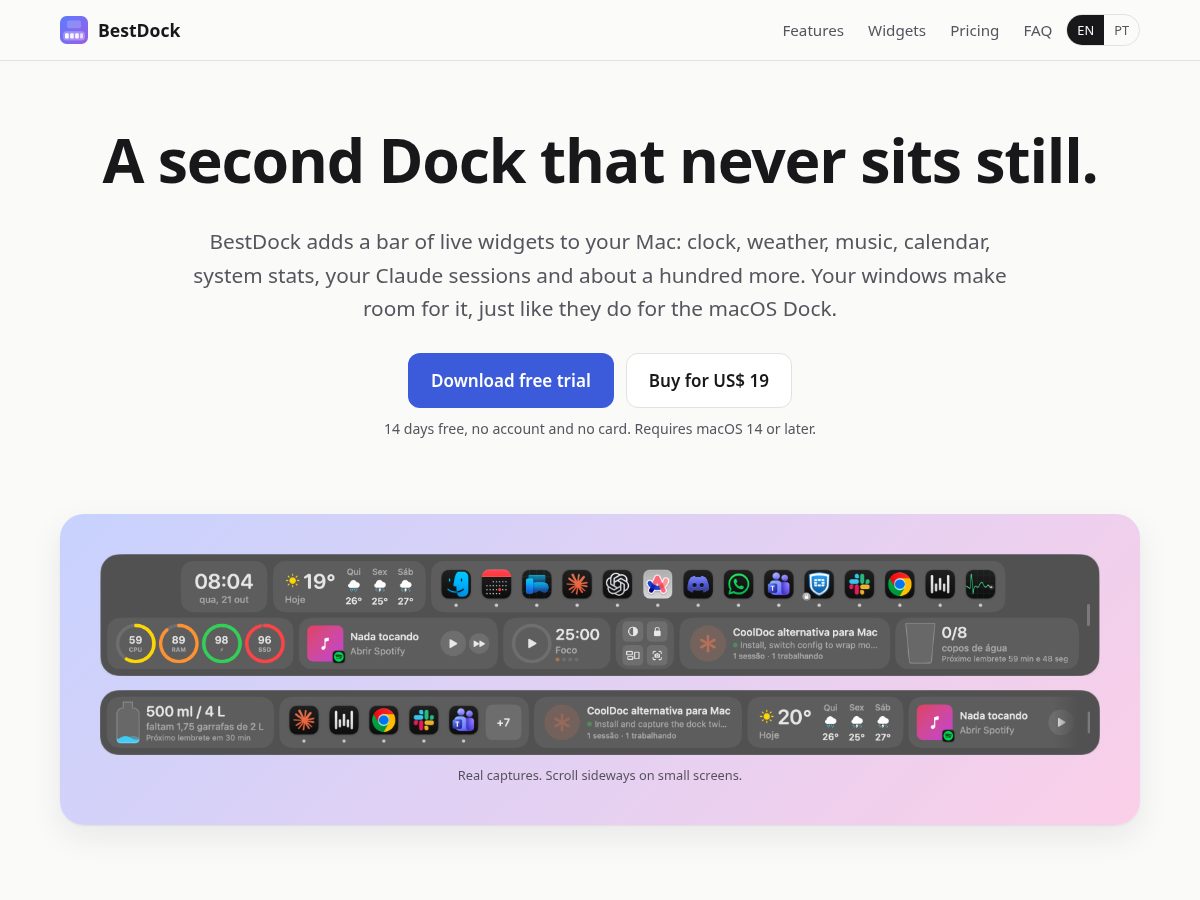Click "A second Dock that never sits still" heading
Screen dimensions: 1200x900
[600, 160]
